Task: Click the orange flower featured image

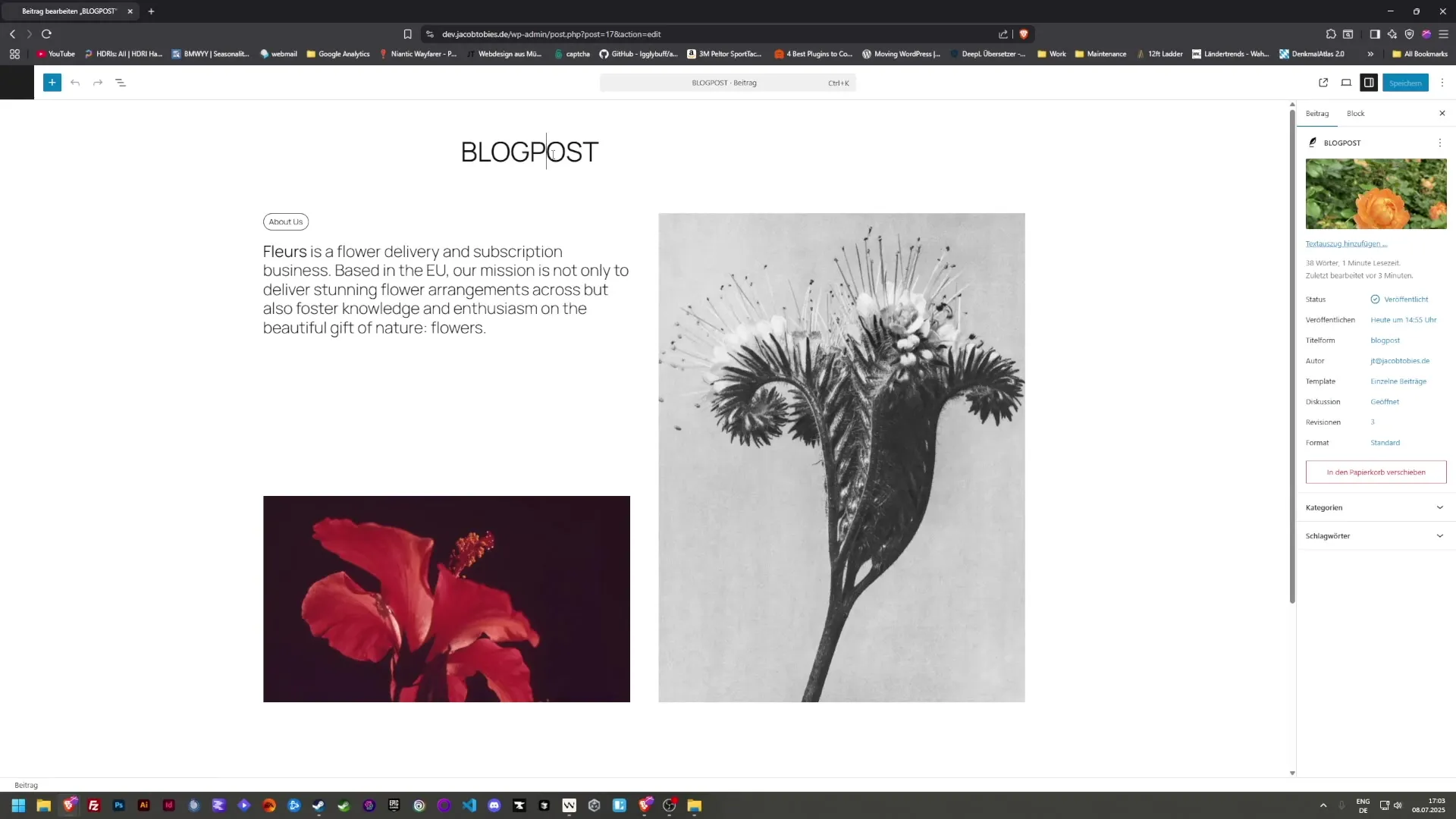Action: click(1376, 194)
